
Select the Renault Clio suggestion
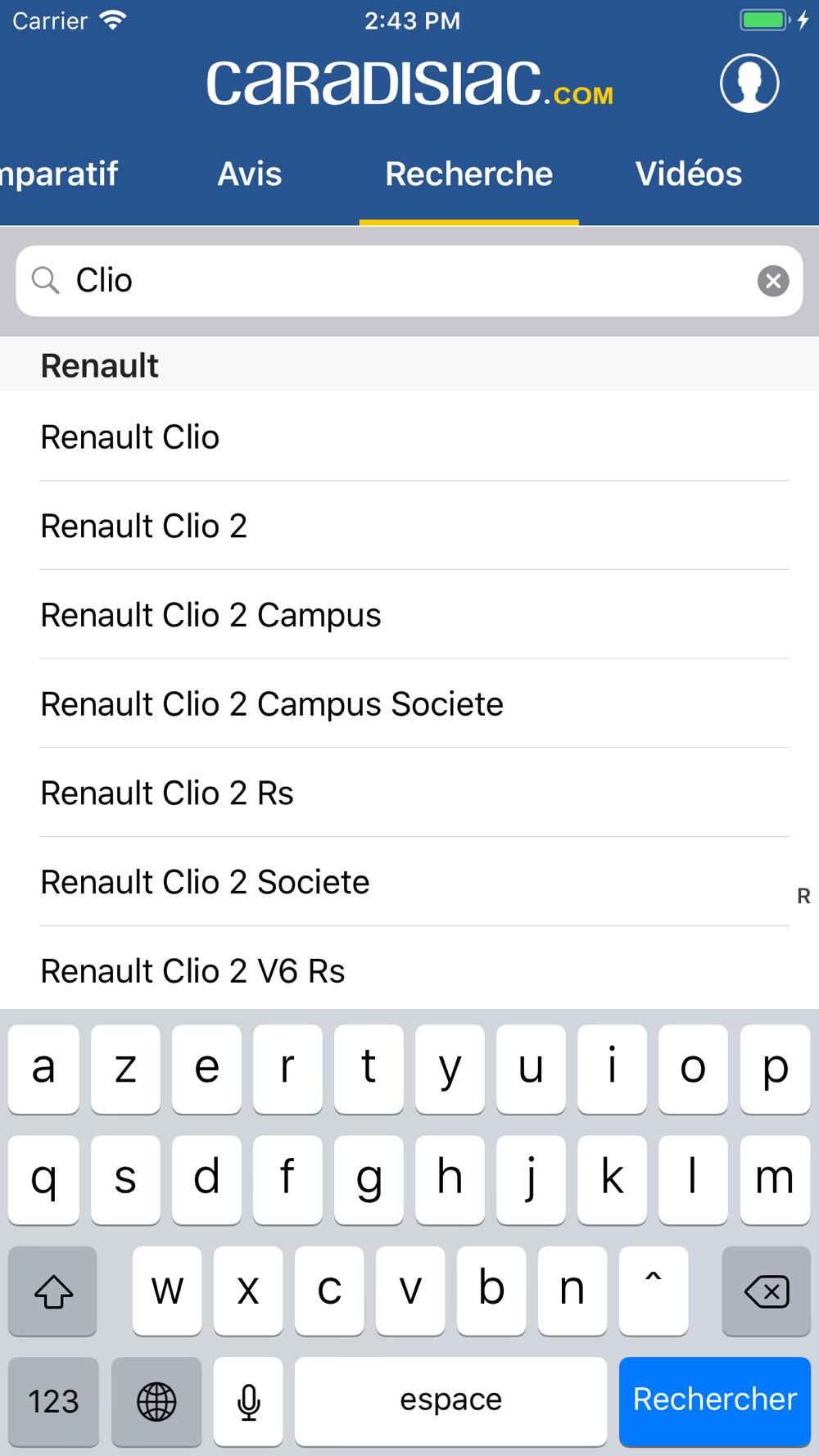[x=131, y=437]
